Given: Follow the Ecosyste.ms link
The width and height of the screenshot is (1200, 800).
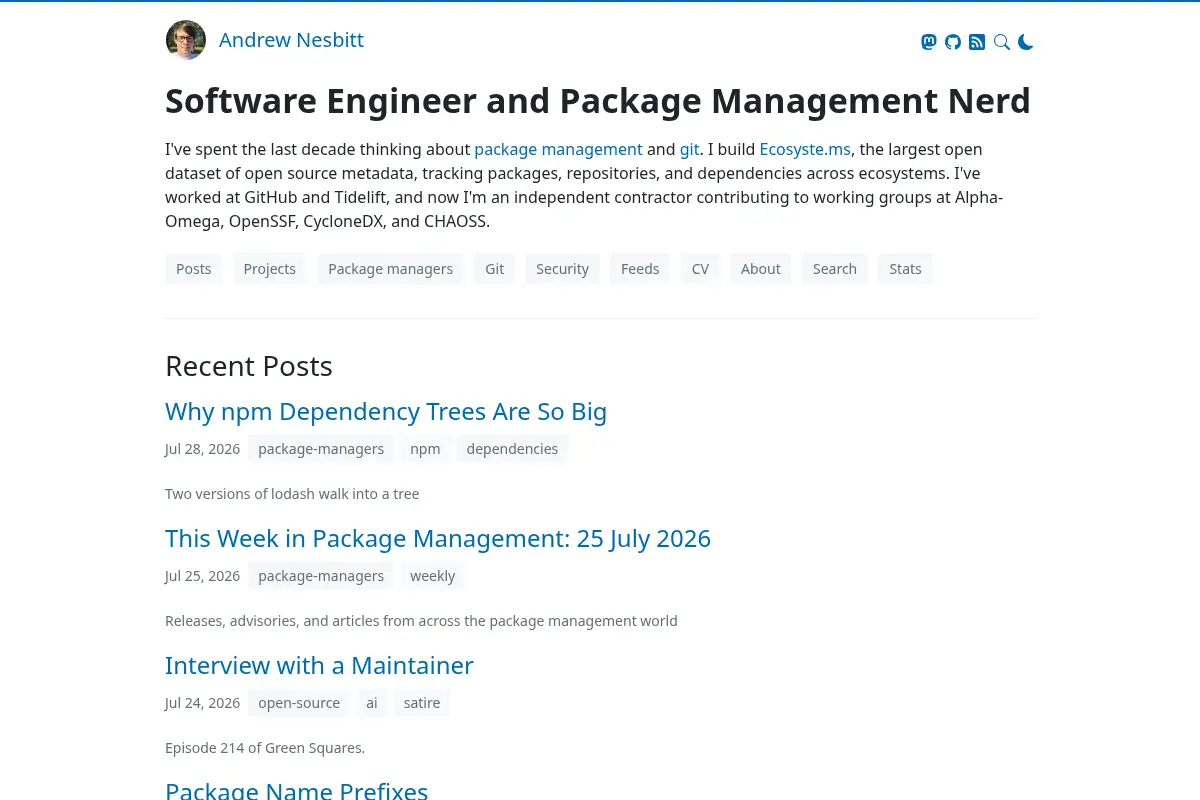Looking at the screenshot, I should pyautogui.click(x=805, y=149).
